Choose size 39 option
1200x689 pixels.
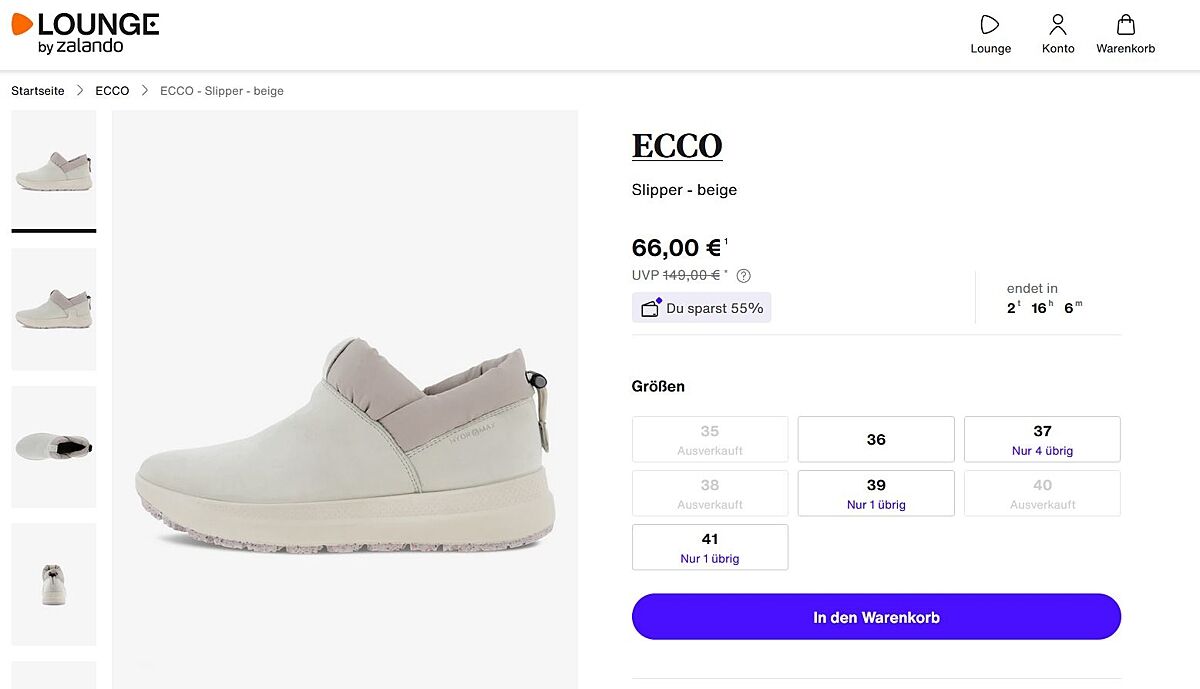[876, 493]
